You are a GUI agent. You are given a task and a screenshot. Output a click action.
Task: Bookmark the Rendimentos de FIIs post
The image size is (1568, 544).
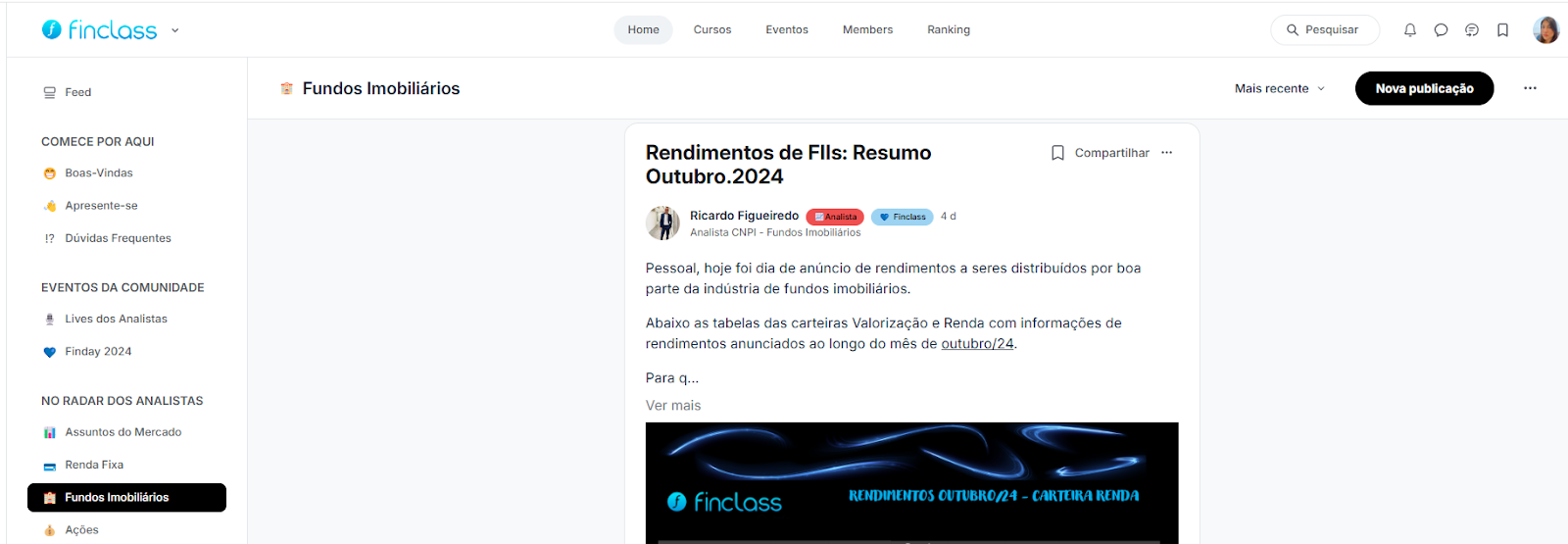tap(1057, 153)
